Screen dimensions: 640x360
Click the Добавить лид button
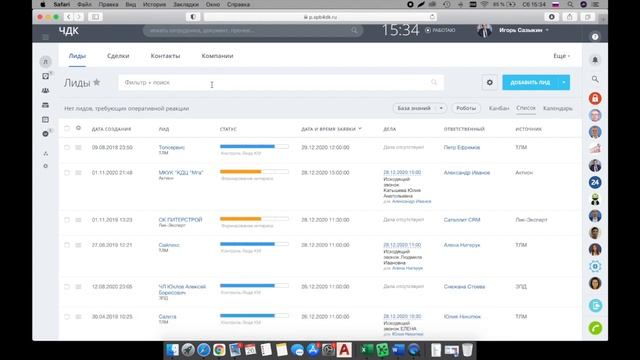pyautogui.click(x=530, y=82)
